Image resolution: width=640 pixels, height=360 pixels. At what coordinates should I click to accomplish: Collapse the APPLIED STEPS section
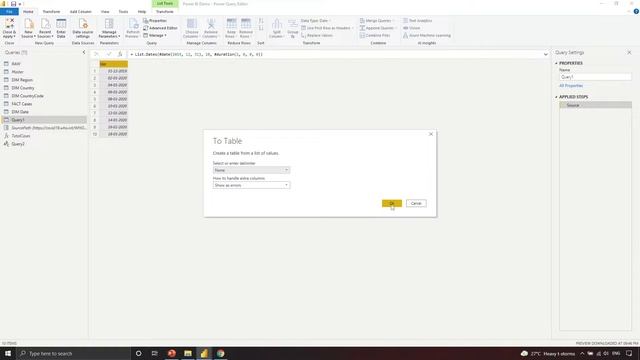click(x=556, y=97)
